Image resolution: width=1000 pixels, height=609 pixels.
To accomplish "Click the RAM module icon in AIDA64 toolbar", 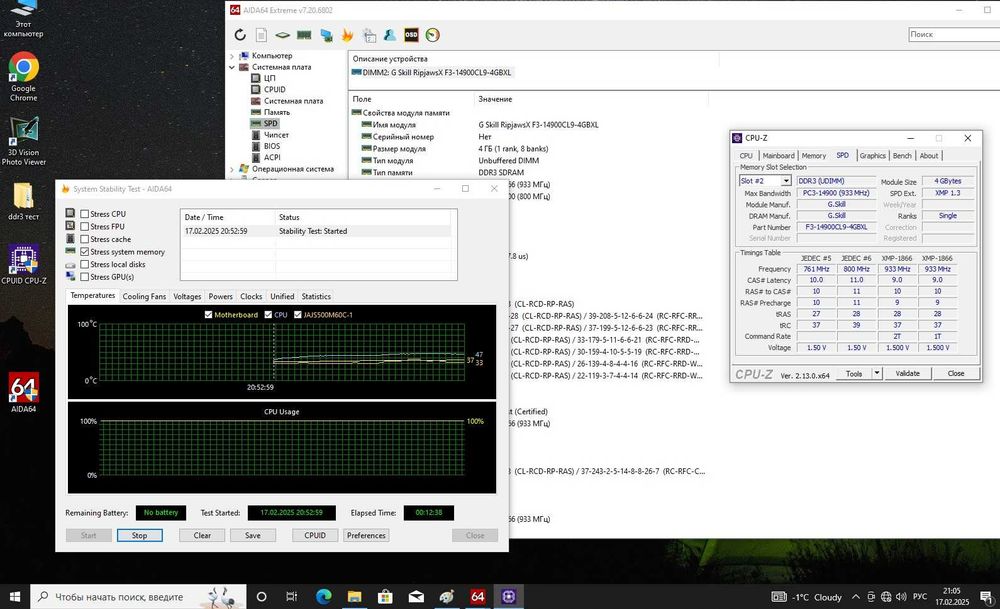I will click(304, 35).
